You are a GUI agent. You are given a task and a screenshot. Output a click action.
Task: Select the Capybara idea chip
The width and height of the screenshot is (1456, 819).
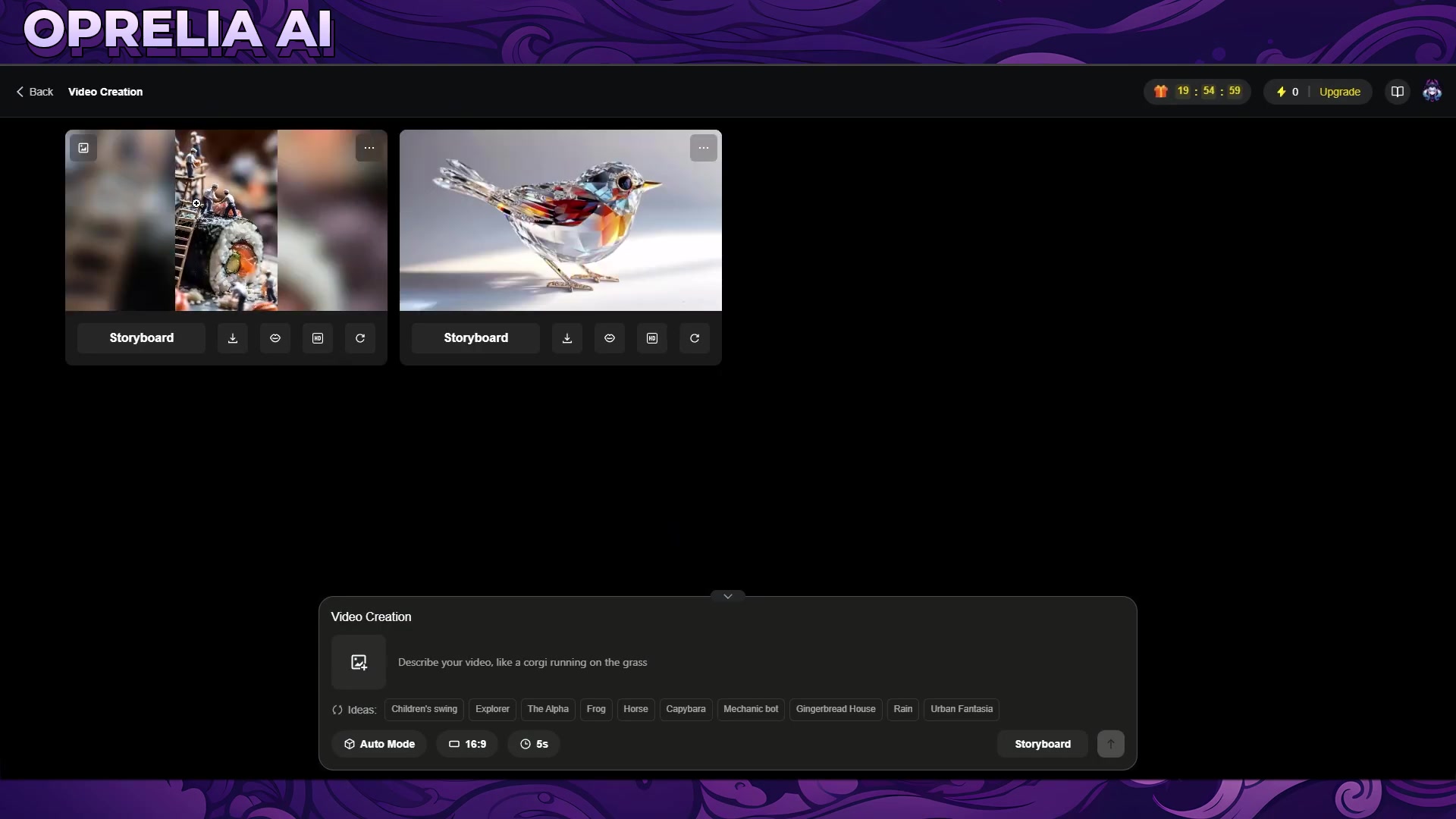[686, 709]
